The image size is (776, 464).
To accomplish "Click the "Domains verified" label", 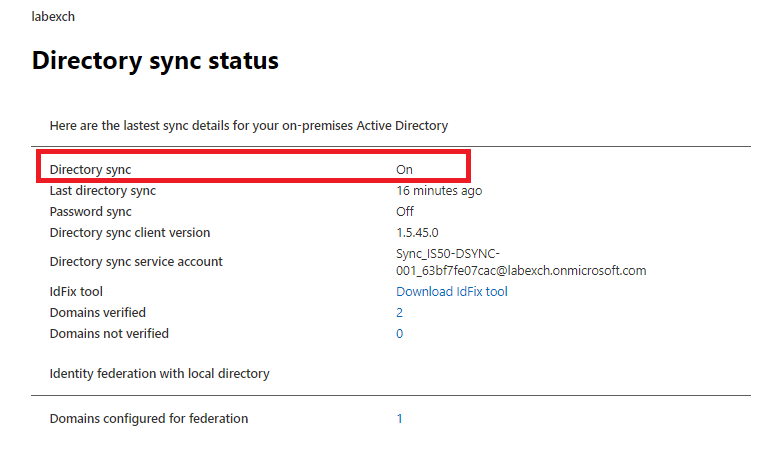I will pos(97,313).
